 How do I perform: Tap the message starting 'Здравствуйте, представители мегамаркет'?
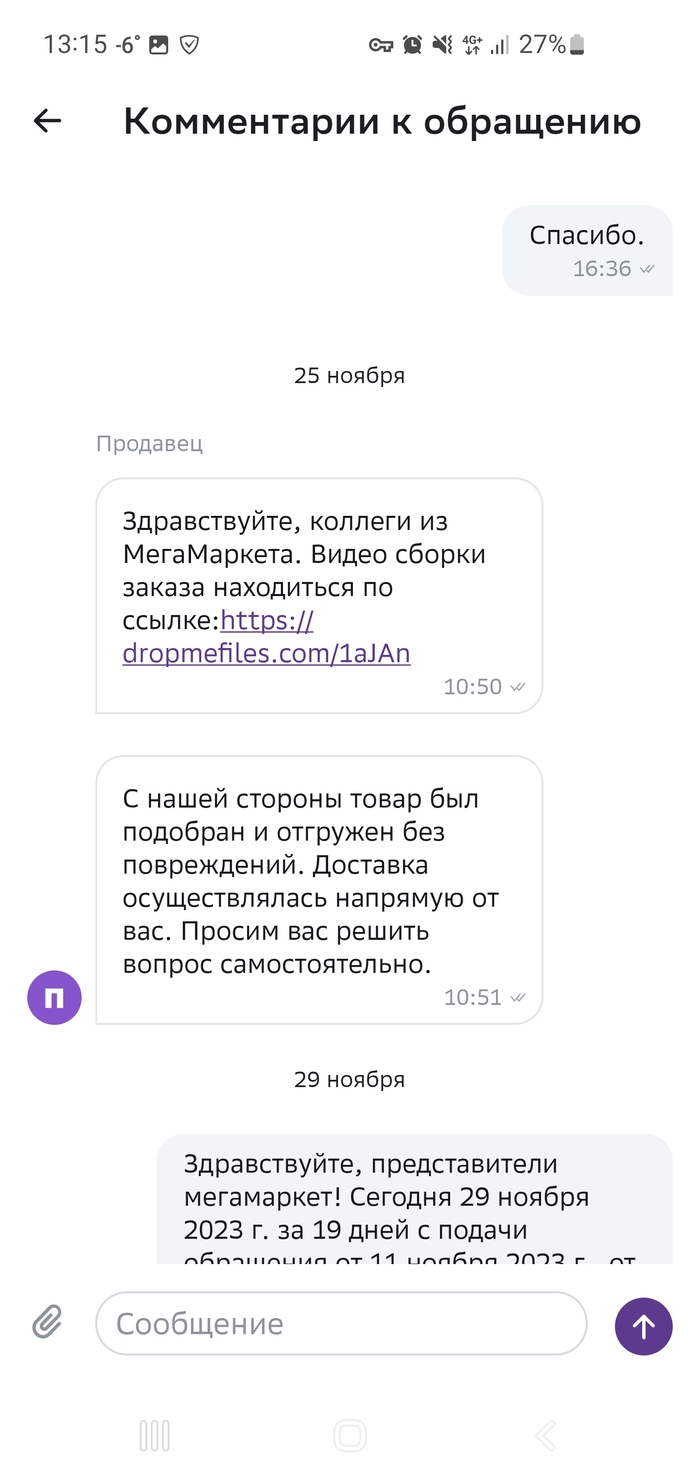pyautogui.click(x=414, y=1198)
